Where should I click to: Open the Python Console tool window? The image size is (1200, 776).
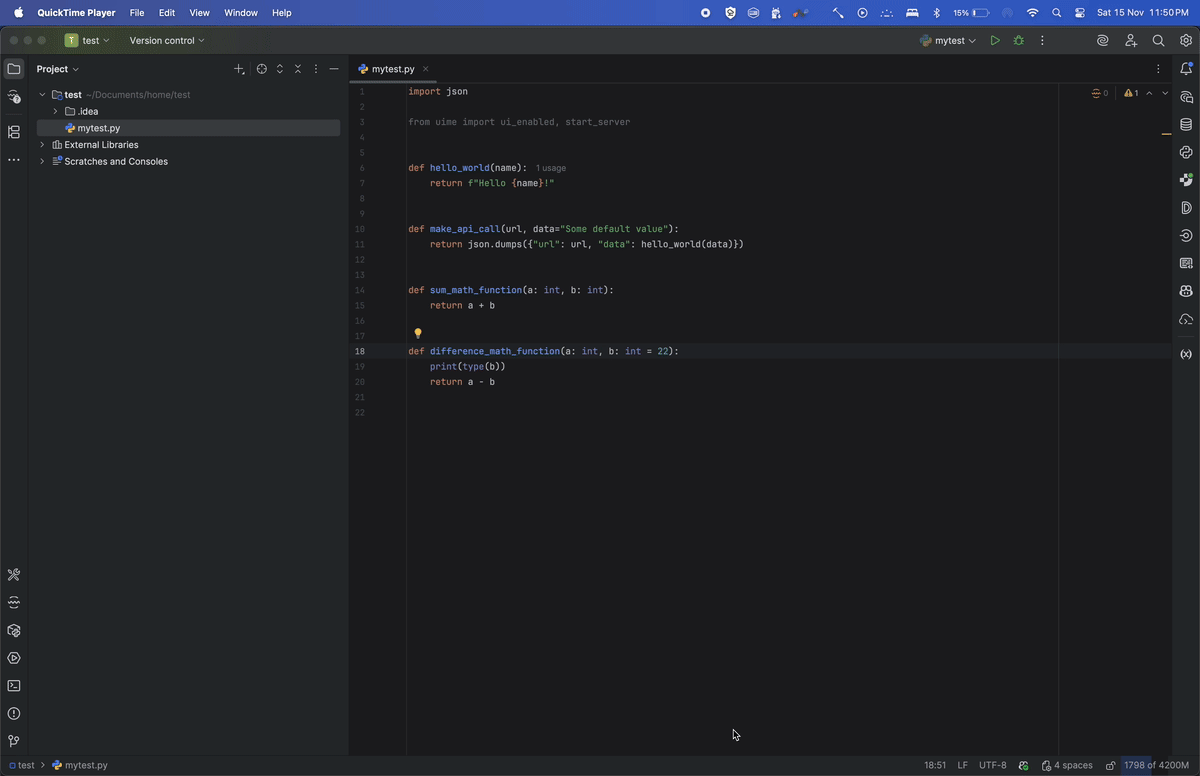coord(1186,153)
